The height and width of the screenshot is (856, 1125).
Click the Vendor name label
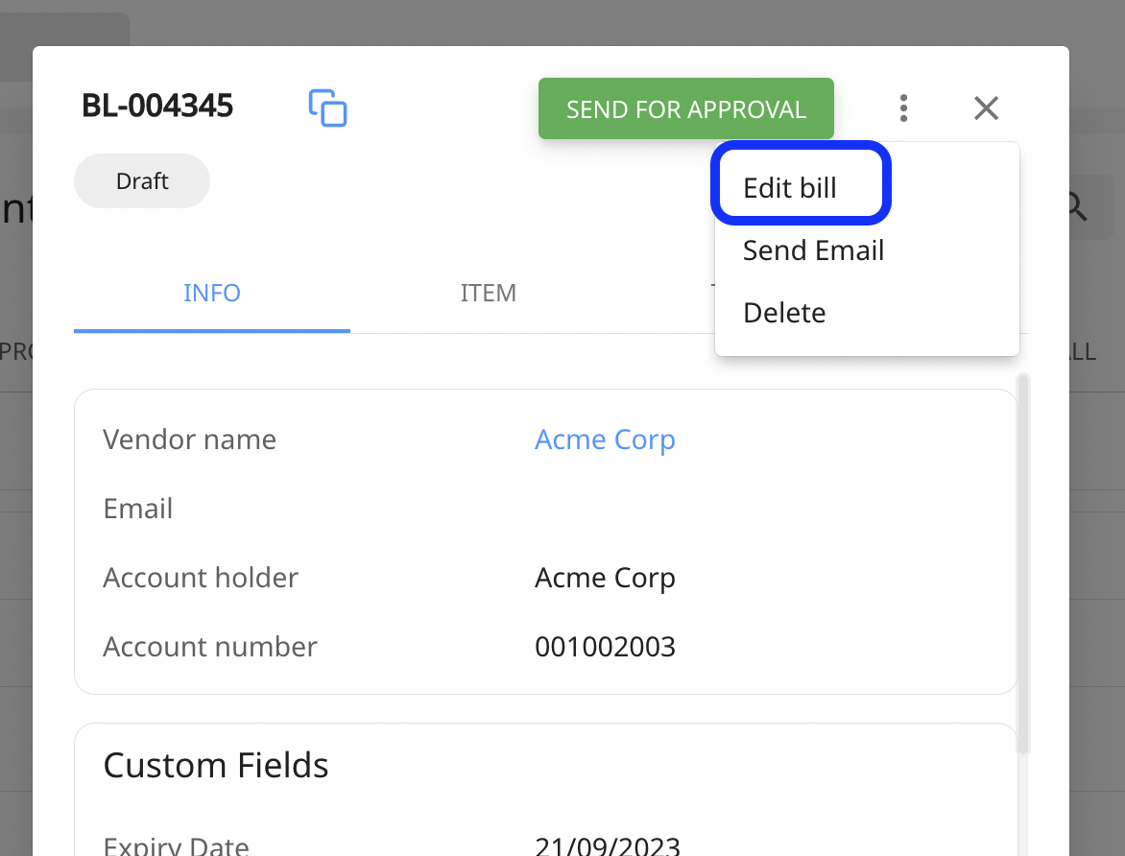pyautogui.click(x=189, y=439)
